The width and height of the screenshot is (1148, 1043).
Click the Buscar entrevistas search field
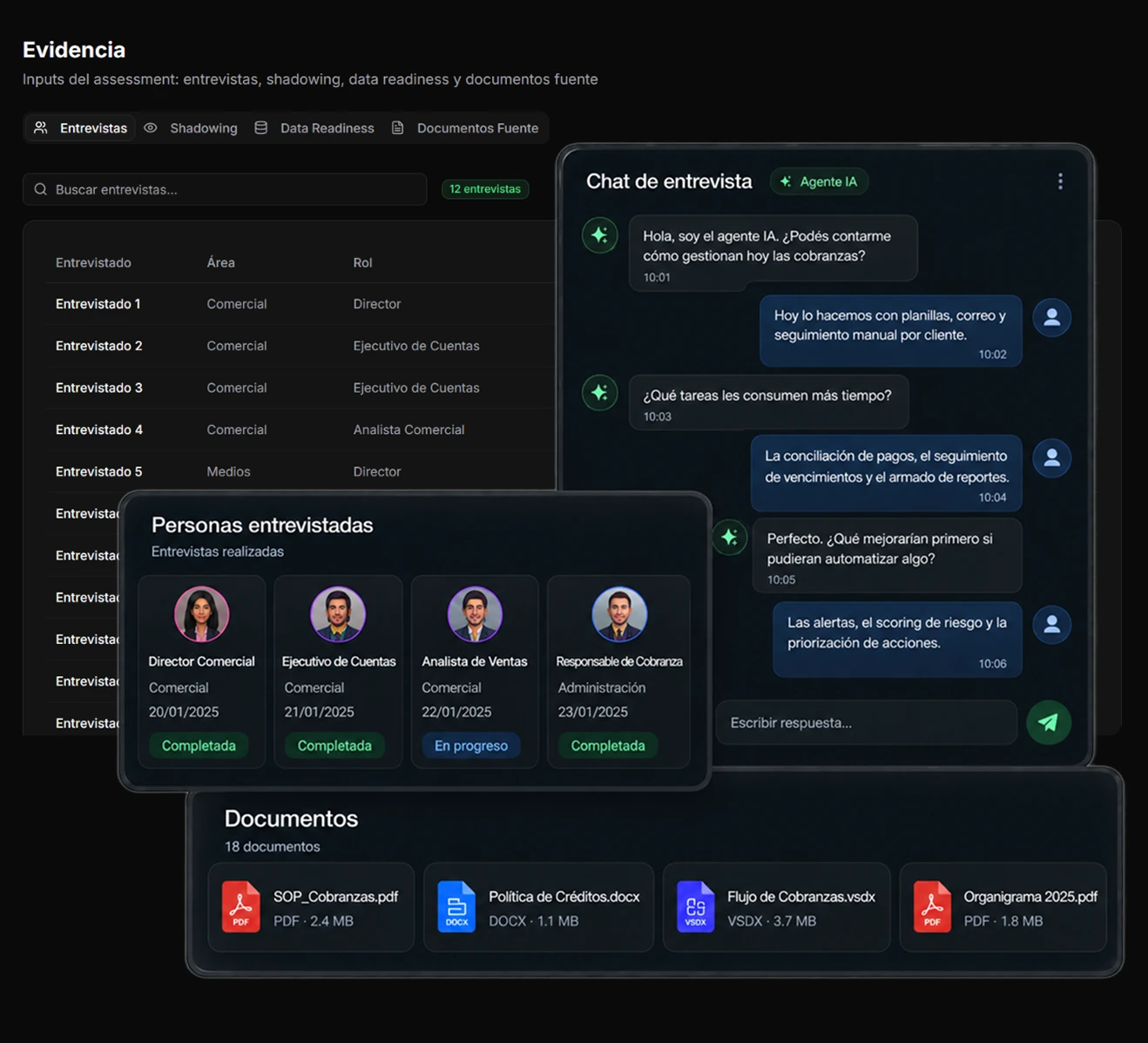coord(225,189)
